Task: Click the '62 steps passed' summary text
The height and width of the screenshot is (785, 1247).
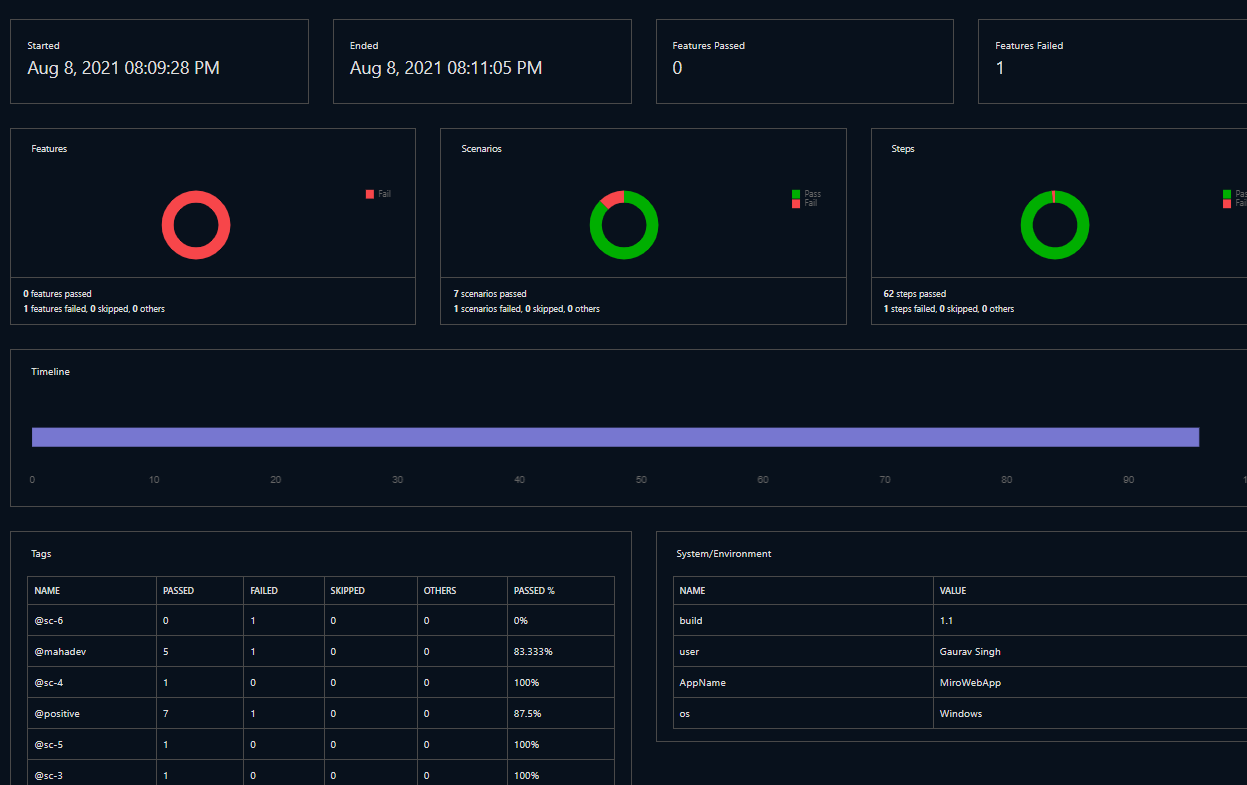Action: (915, 294)
